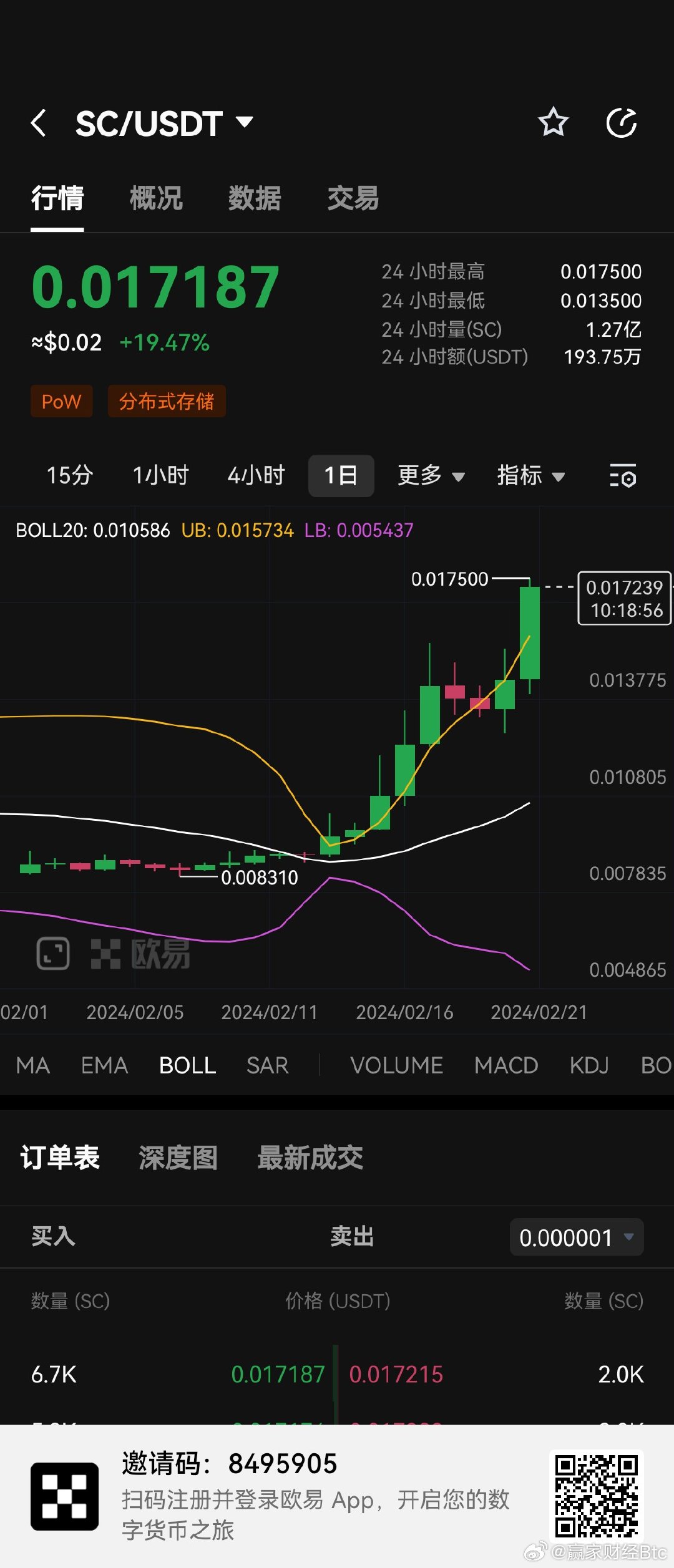Switch to the 概况 tab

[x=156, y=199]
